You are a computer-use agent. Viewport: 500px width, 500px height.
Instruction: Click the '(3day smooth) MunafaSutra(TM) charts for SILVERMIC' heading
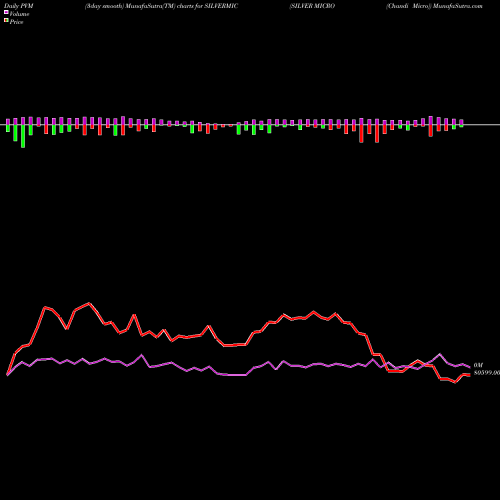pos(161,6)
